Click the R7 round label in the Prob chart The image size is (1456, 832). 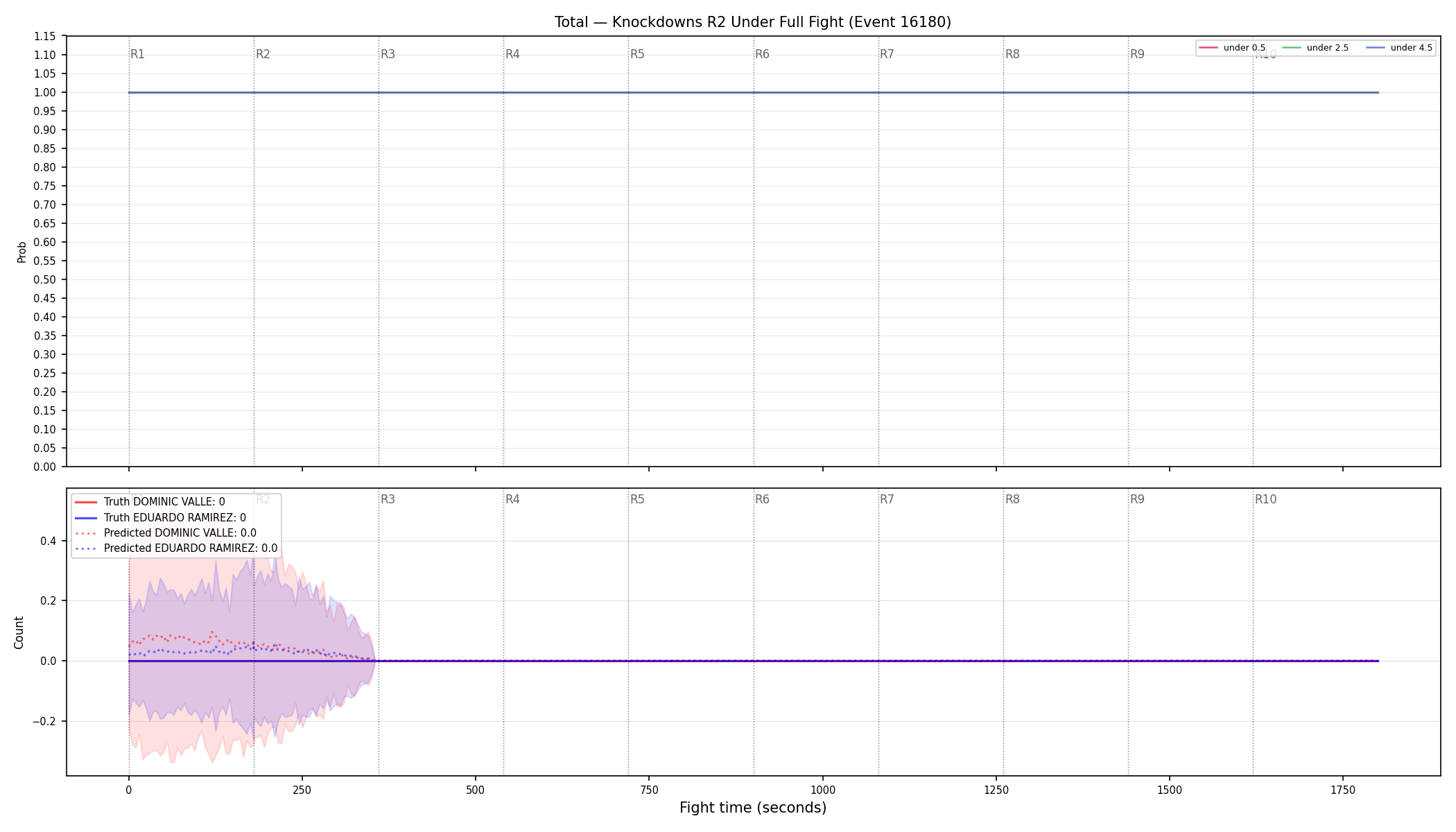tap(887, 54)
